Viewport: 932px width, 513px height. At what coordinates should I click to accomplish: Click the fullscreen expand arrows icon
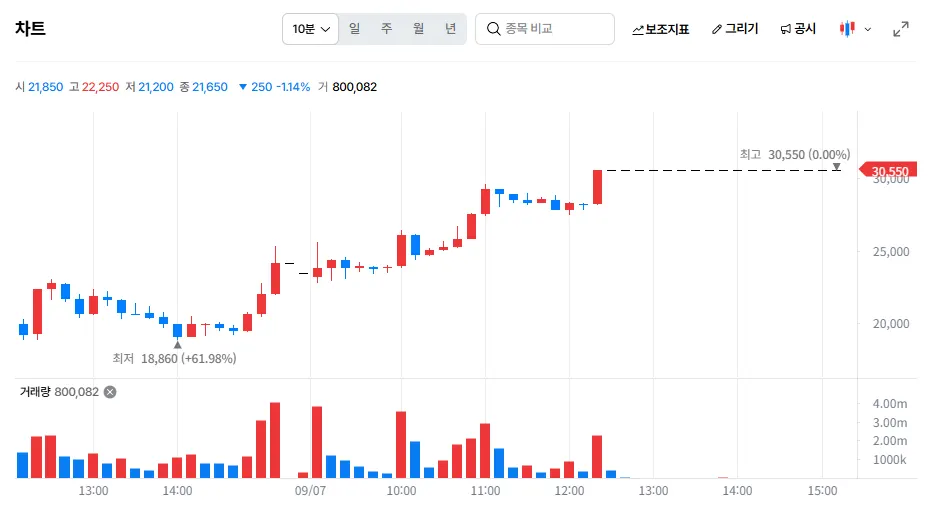pyautogui.click(x=901, y=29)
